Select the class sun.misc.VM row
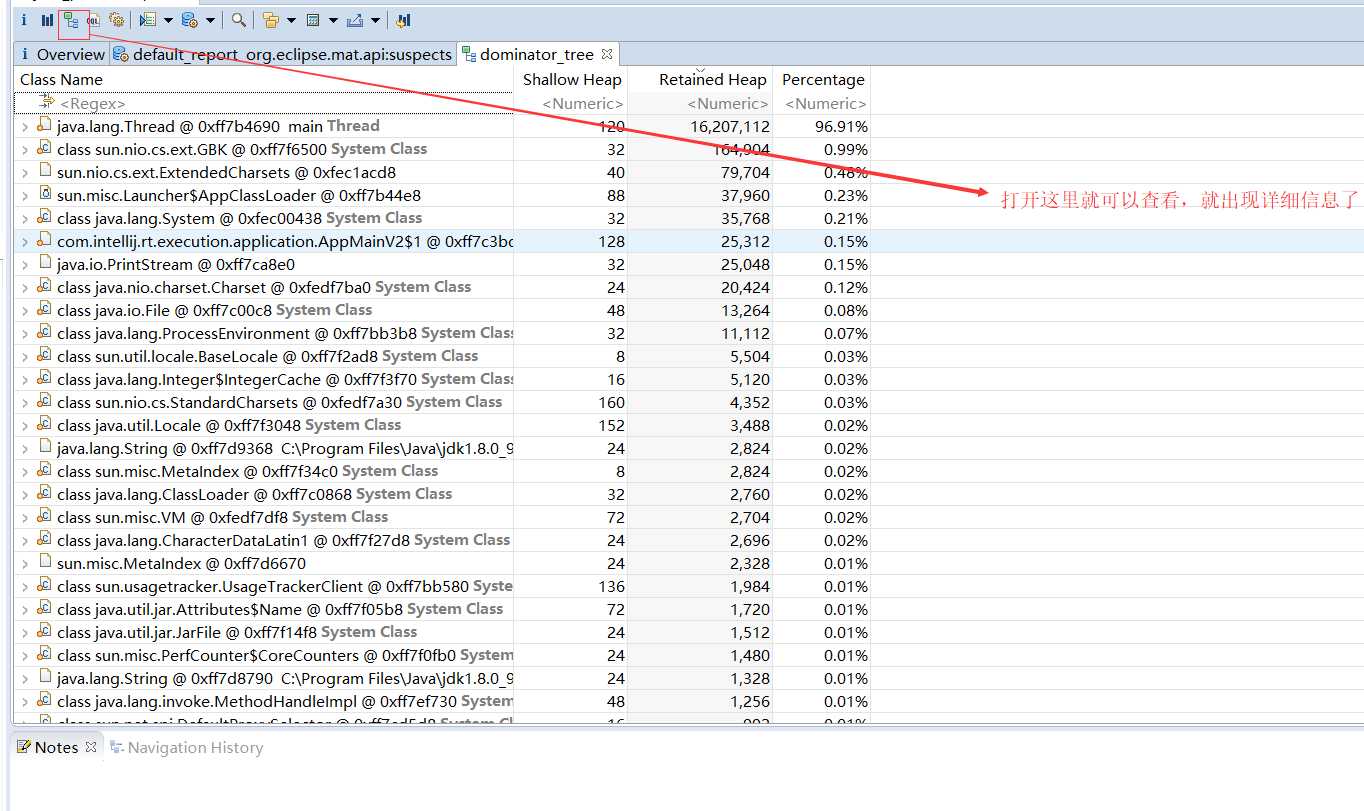This screenshot has height=811, width=1364. (x=442, y=517)
